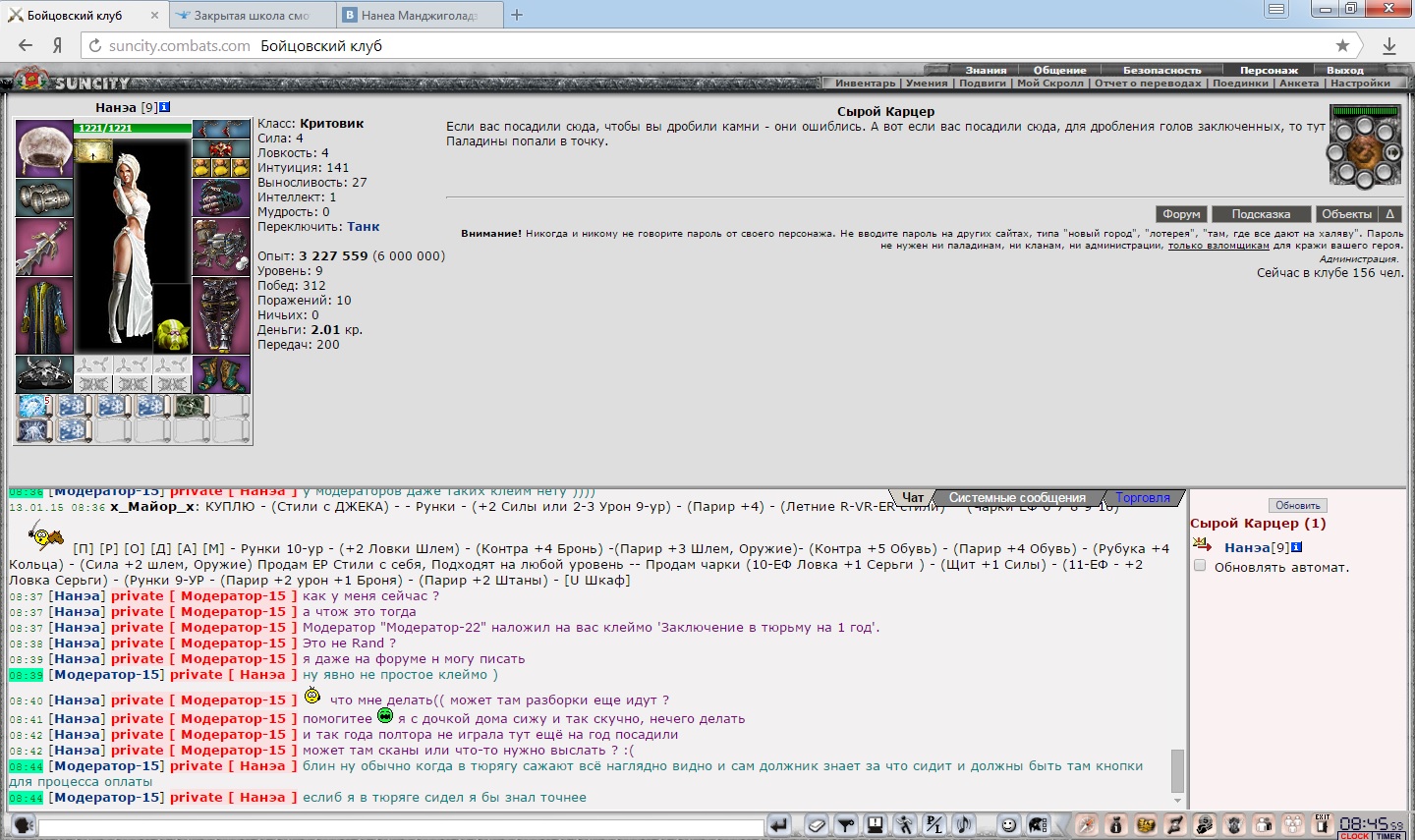Viewport: 1415px width, 840px height.
Task: Click the fur hat equipment slot
Action: click(44, 148)
